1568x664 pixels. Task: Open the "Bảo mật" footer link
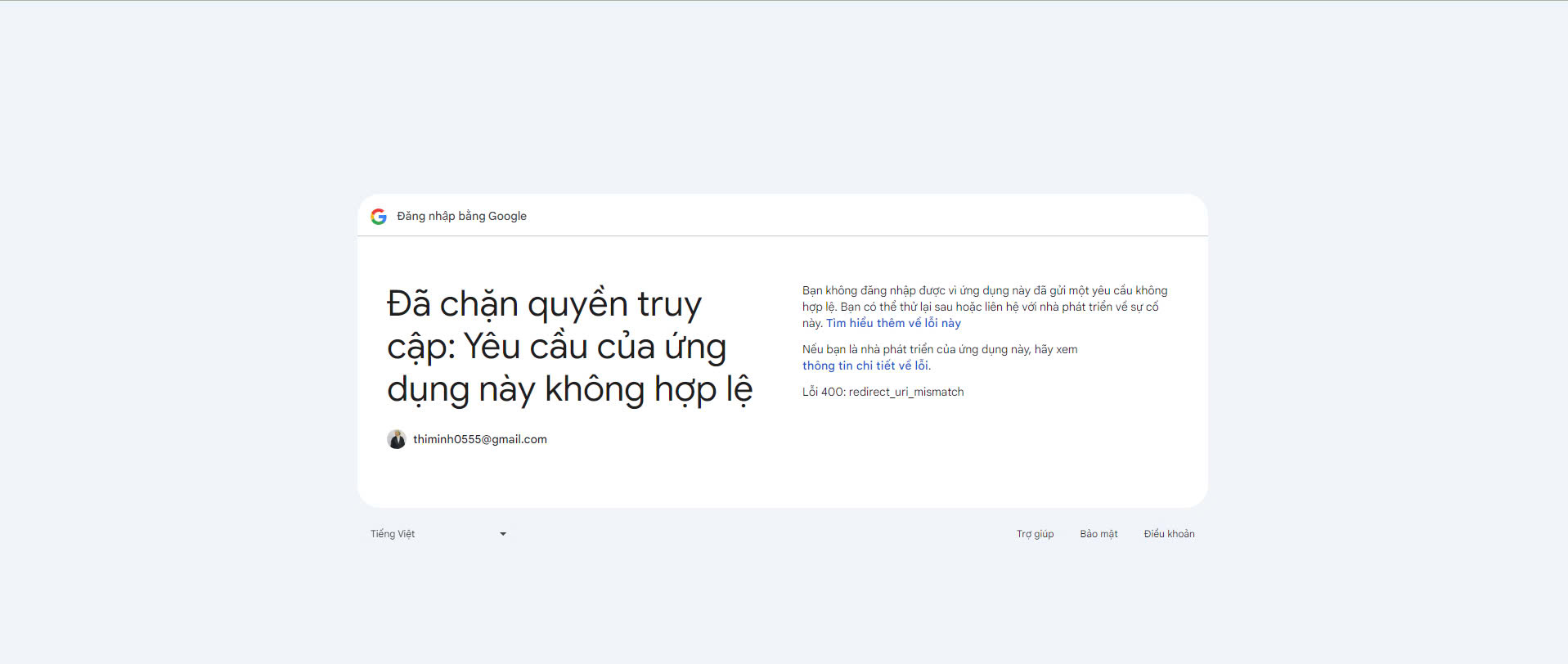click(x=1098, y=534)
